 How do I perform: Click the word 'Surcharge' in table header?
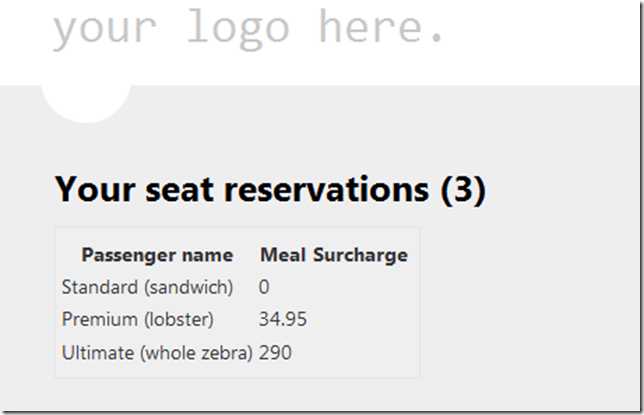click(361, 256)
